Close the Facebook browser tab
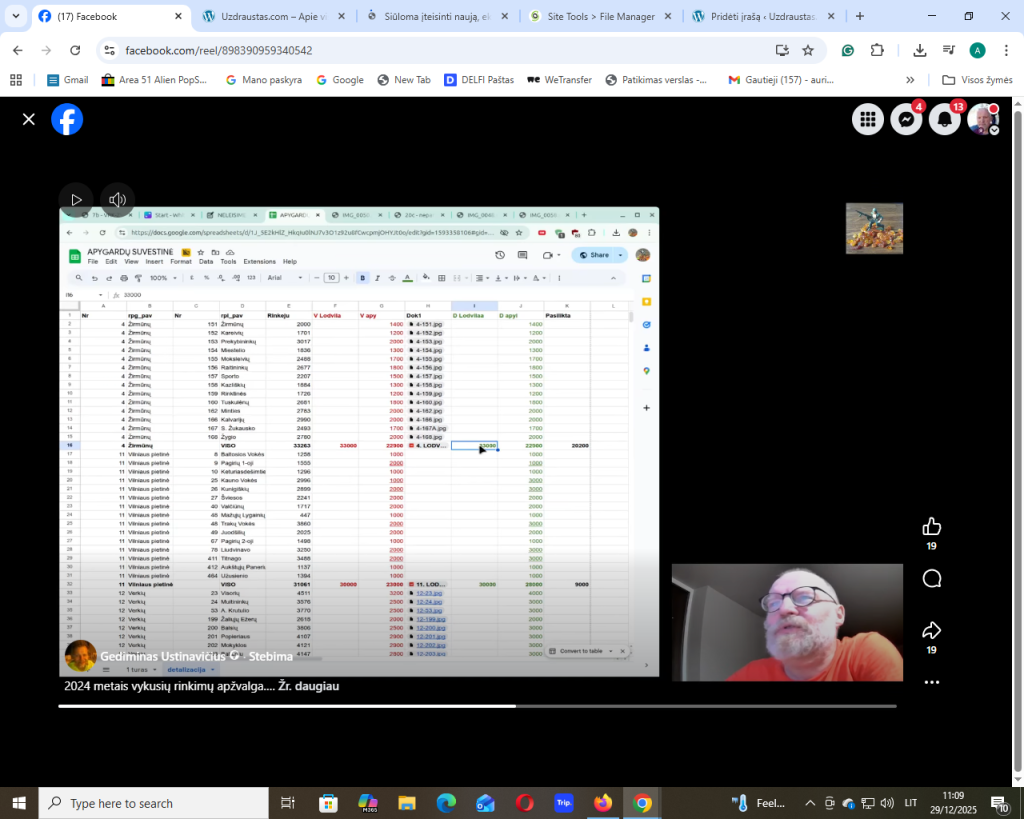The height and width of the screenshot is (819, 1024). point(178,16)
